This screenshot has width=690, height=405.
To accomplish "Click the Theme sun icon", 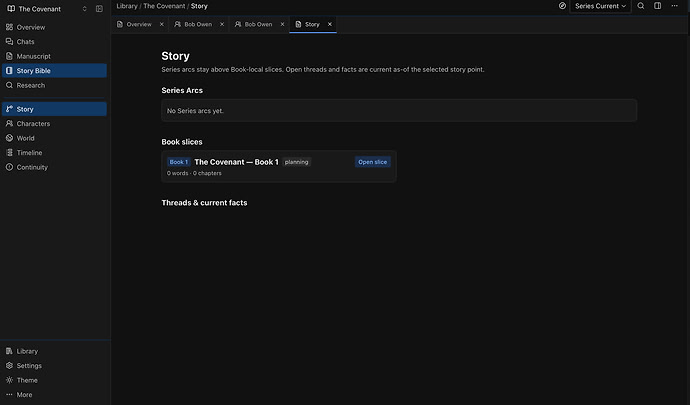I will coord(9,380).
